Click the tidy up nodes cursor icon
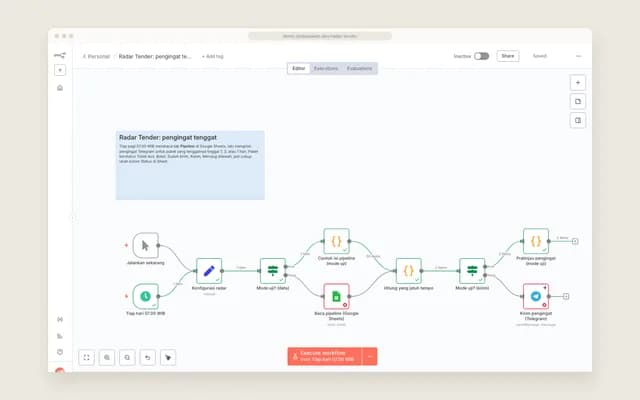This screenshot has width=640, height=400. coord(168,357)
